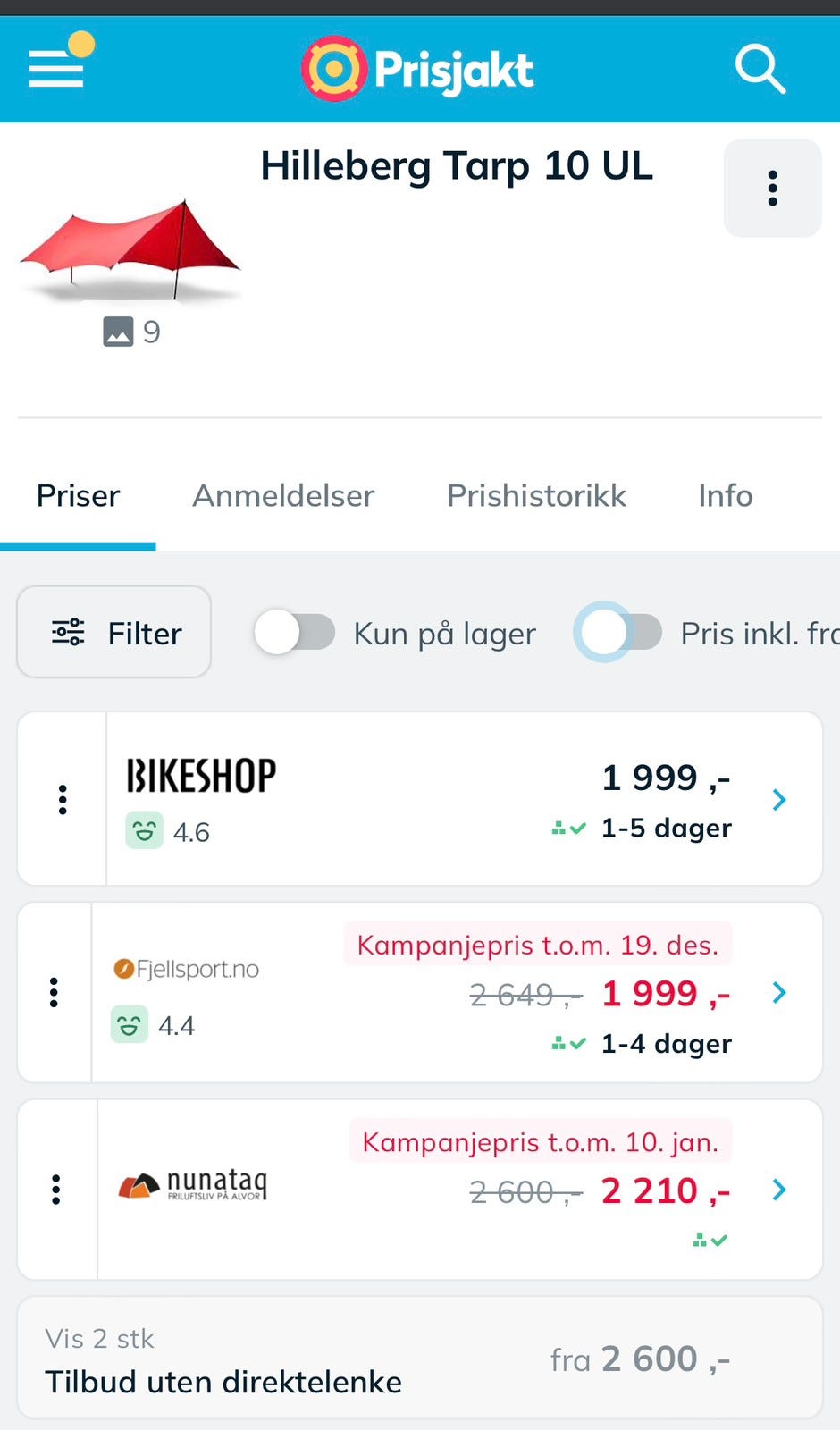Switch to the Anmeldelser tab

point(283,496)
